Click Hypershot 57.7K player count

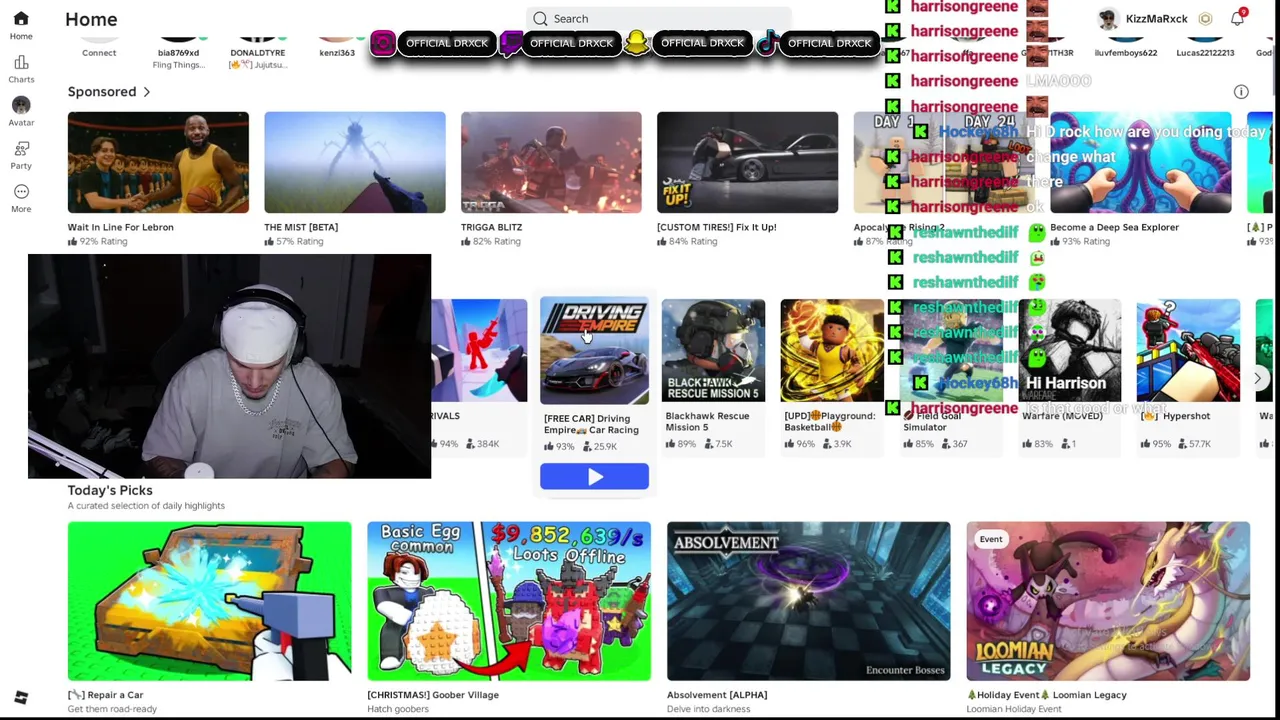tap(1193, 444)
